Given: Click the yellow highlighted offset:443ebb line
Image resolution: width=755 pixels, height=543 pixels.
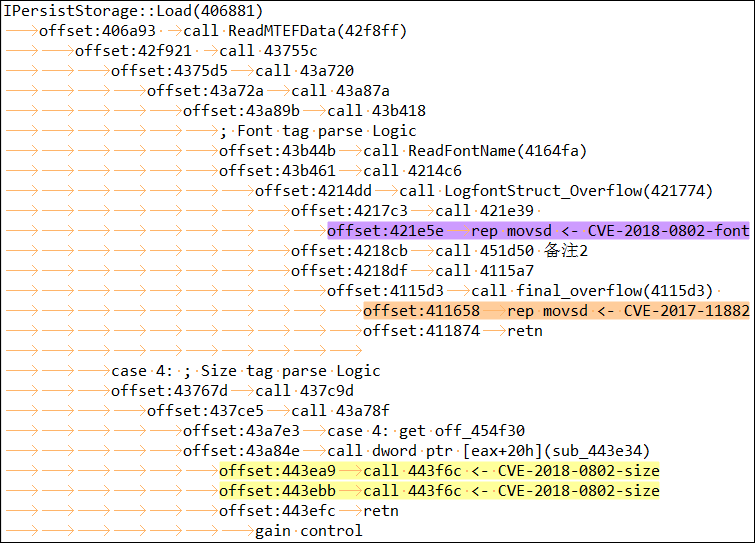Looking at the screenshot, I should (439, 491).
